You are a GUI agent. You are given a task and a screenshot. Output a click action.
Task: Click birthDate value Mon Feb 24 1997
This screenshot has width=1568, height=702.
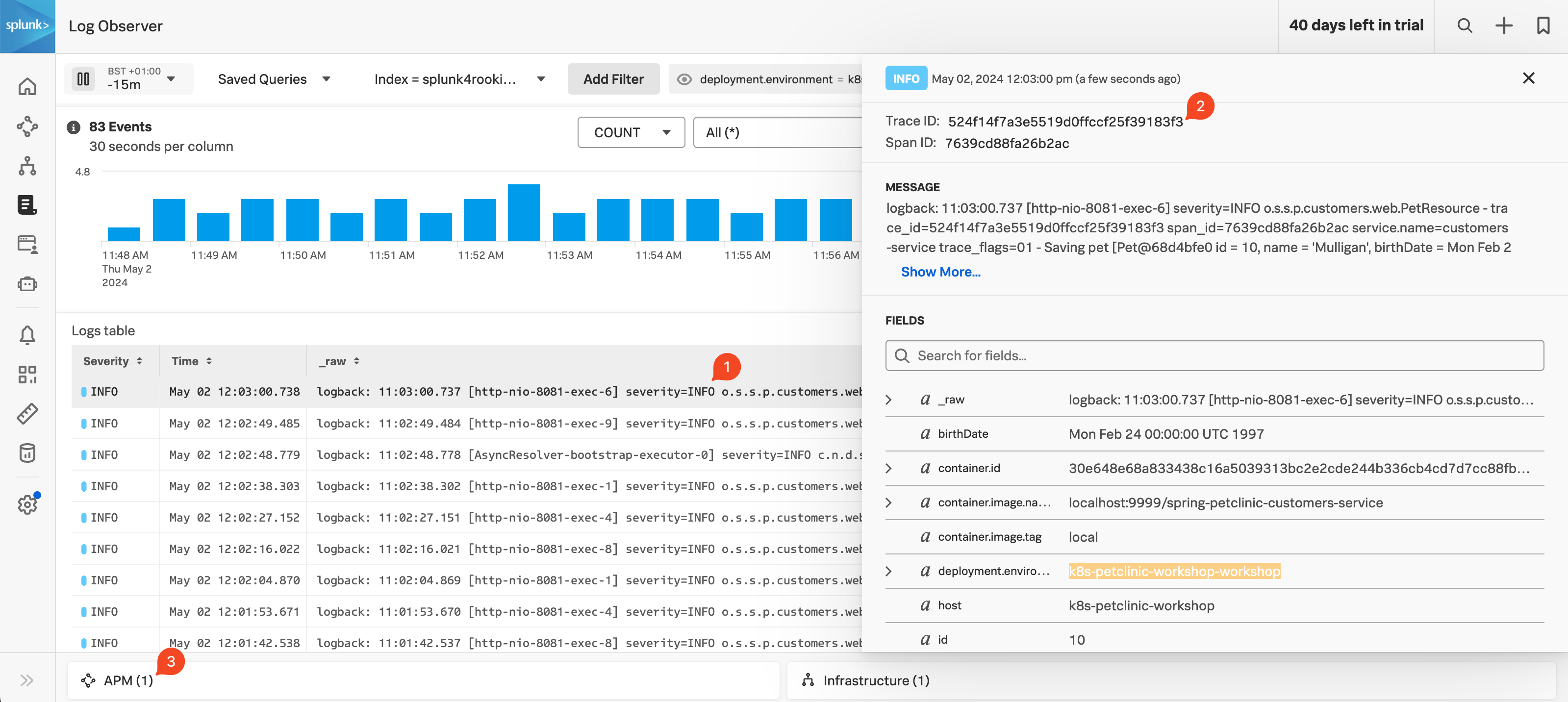coord(1166,433)
